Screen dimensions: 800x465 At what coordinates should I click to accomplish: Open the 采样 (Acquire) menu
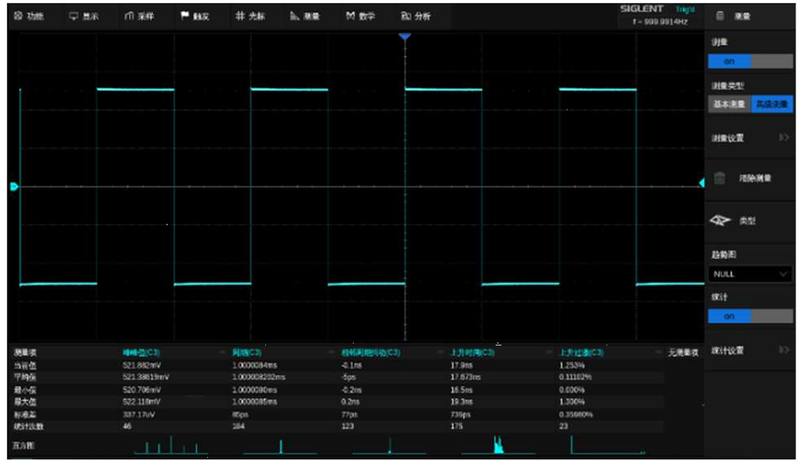click(139, 16)
